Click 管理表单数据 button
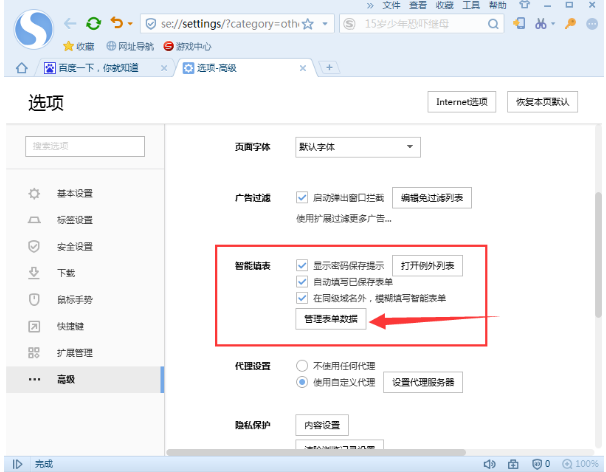 331,319
